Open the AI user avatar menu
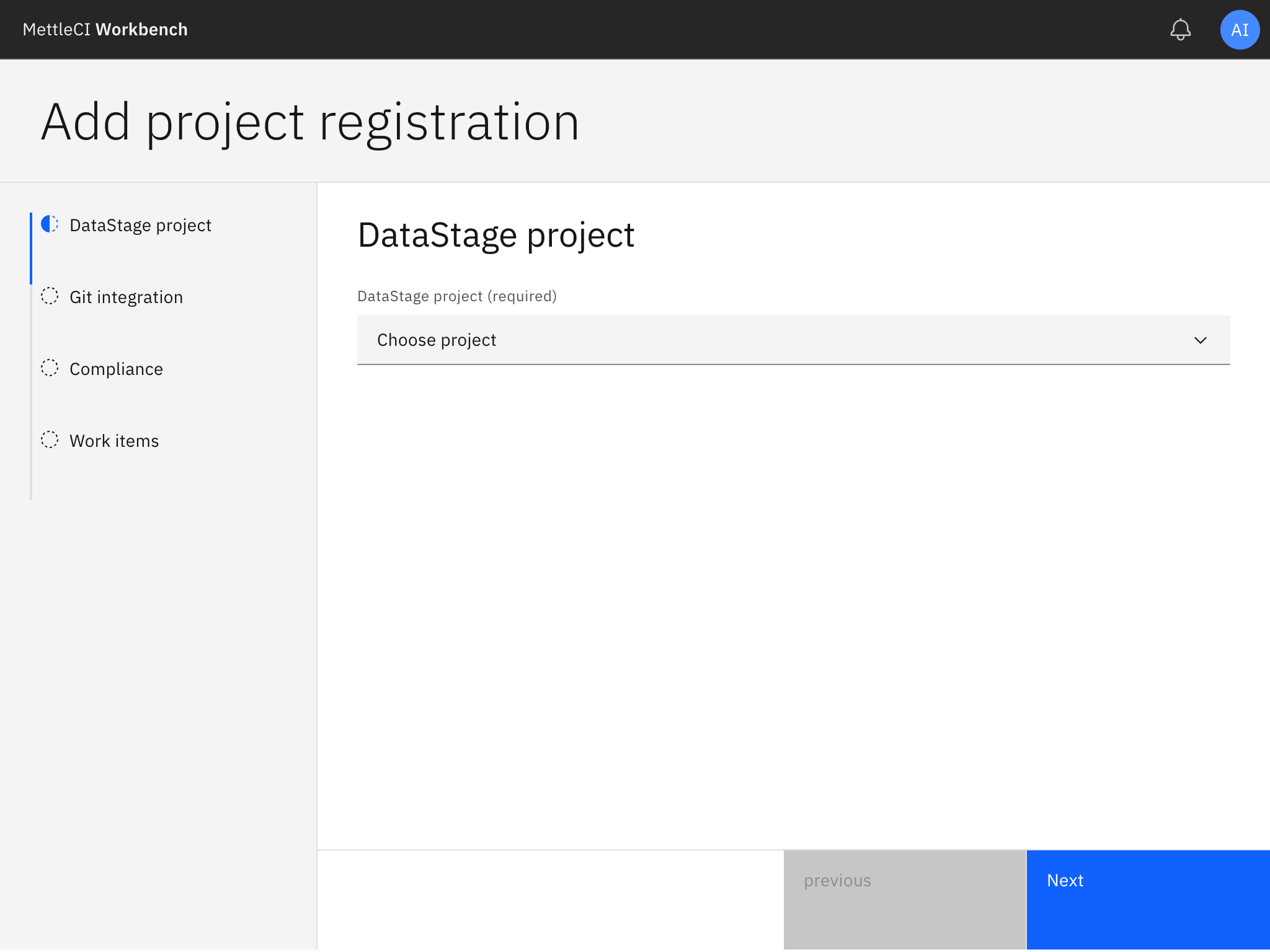This screenshot has width=1270, height=952. (1240, 29)
